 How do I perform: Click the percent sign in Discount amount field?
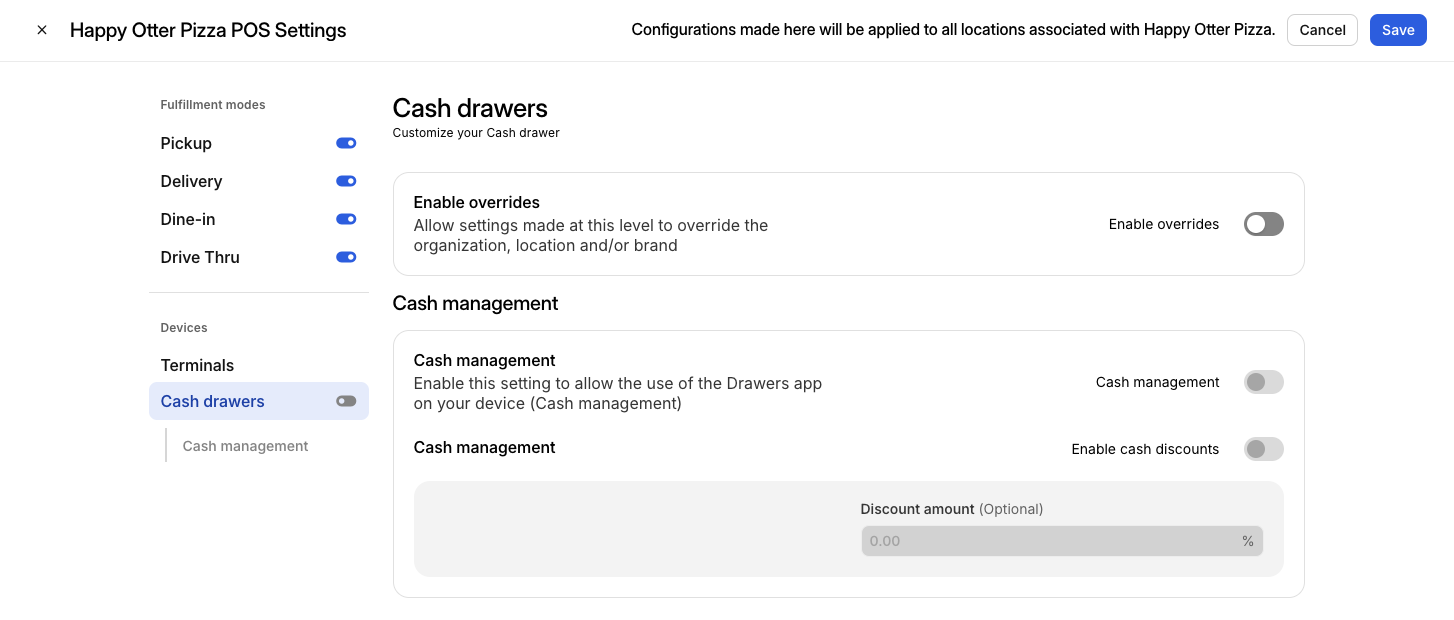(1248, 541)
